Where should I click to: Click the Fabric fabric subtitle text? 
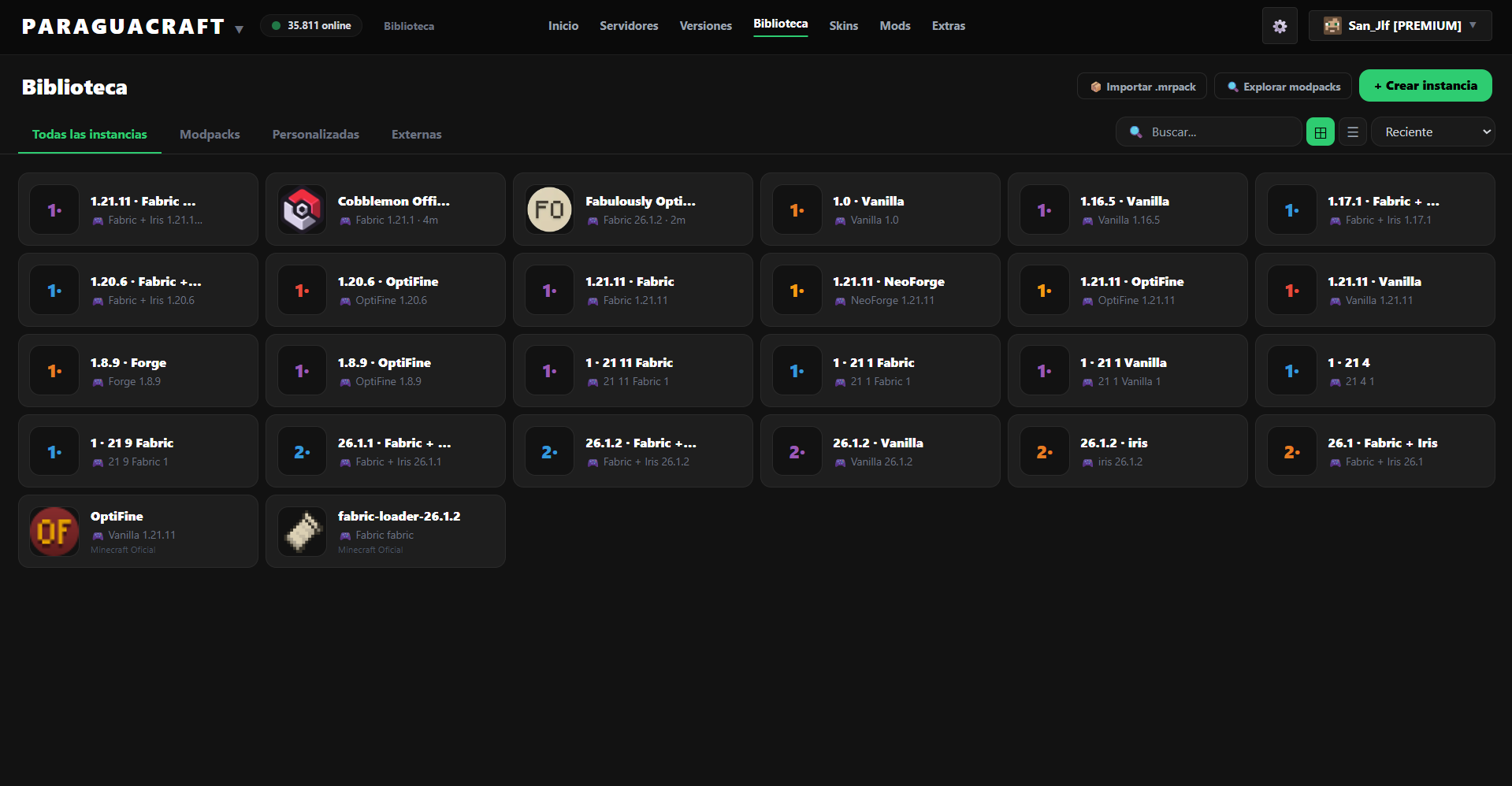tap(385, 536)
